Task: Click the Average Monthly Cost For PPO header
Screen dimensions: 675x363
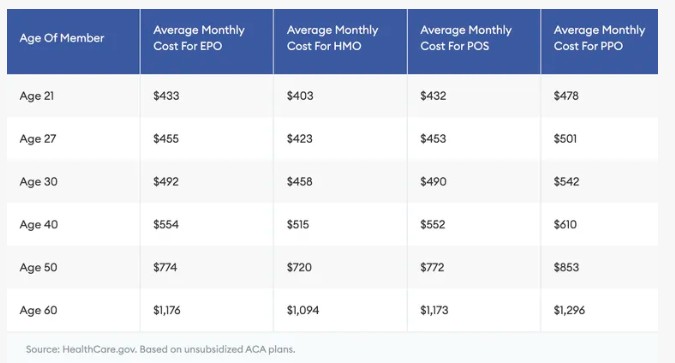Action: (x=599, y=38)
